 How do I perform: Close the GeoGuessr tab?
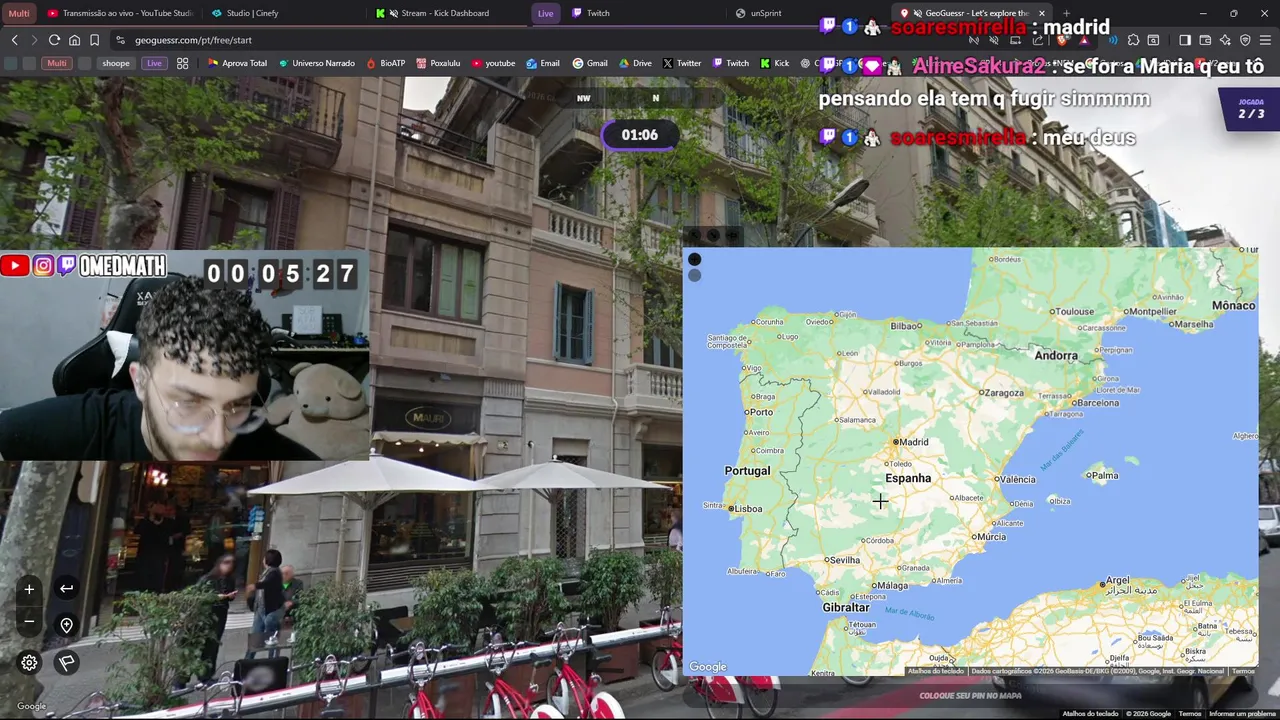tap(1041, 13)
